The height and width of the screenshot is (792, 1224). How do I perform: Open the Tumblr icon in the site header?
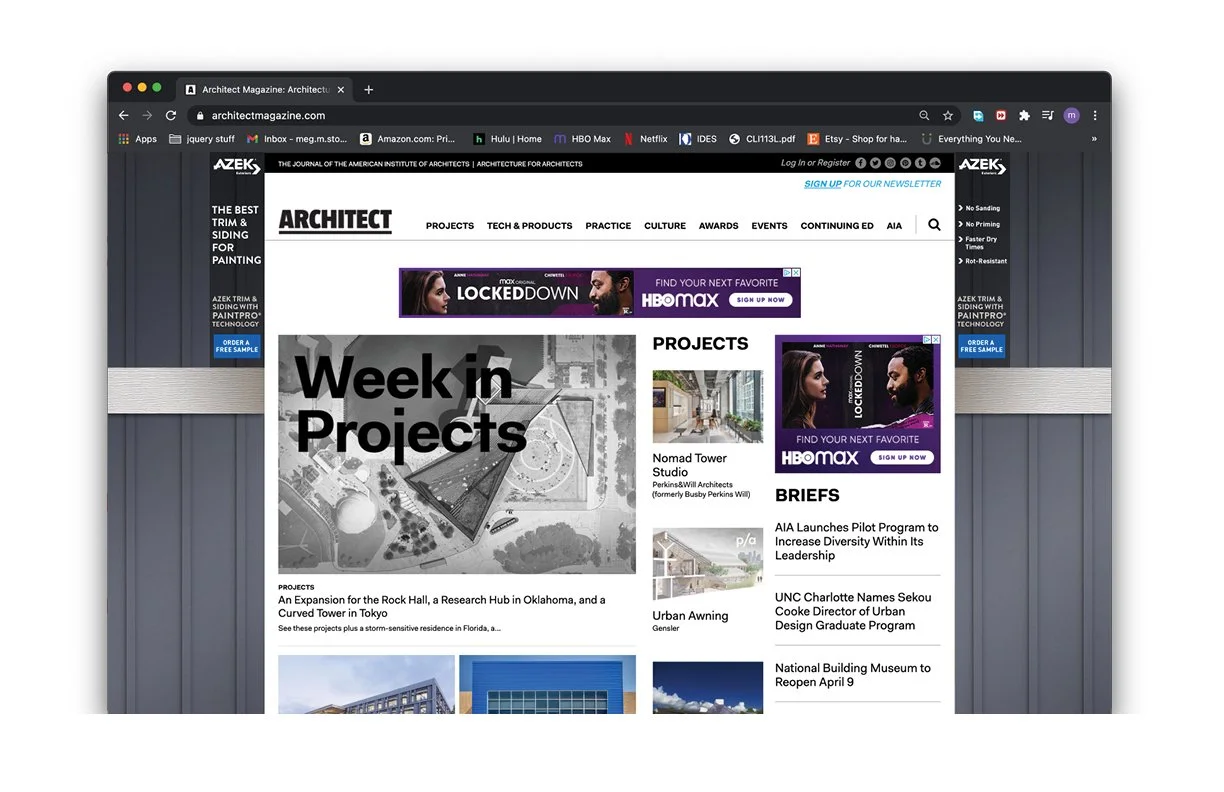[921, 163]
